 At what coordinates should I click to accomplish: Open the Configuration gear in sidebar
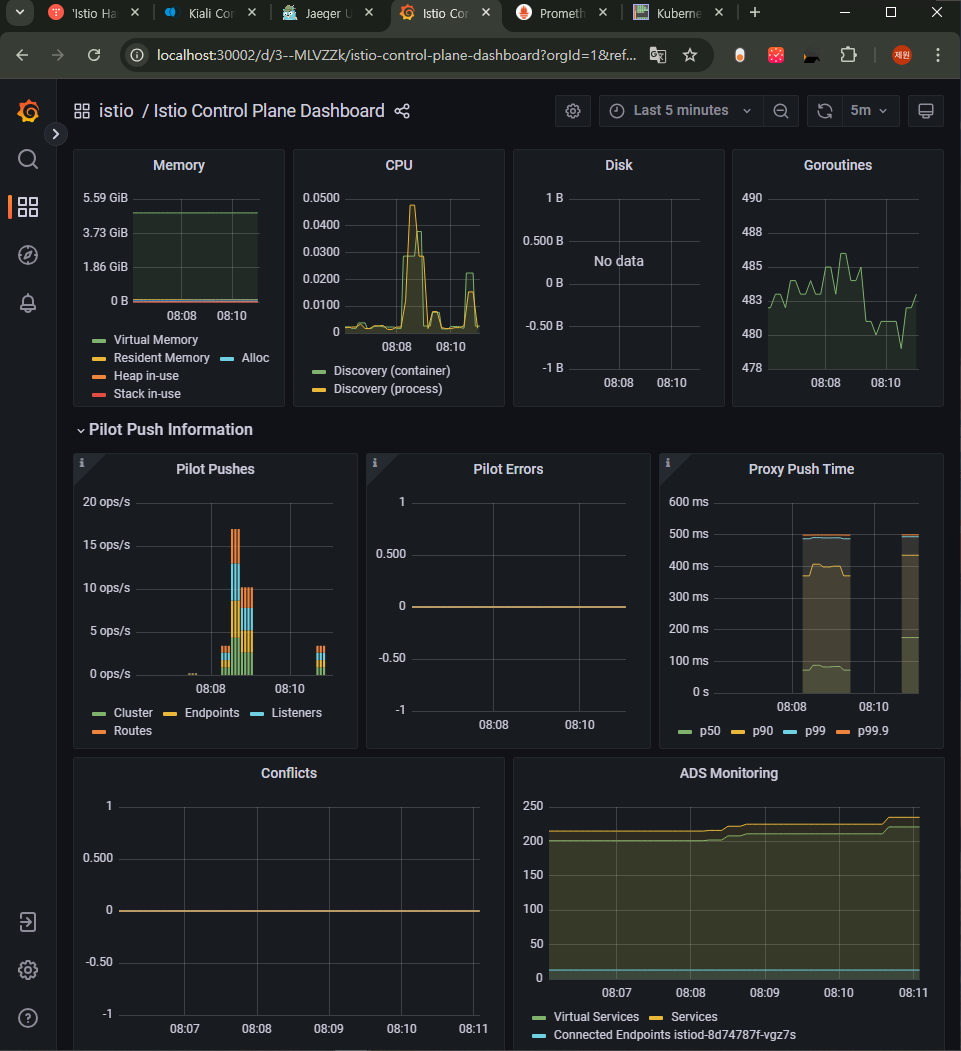point(27,970)
